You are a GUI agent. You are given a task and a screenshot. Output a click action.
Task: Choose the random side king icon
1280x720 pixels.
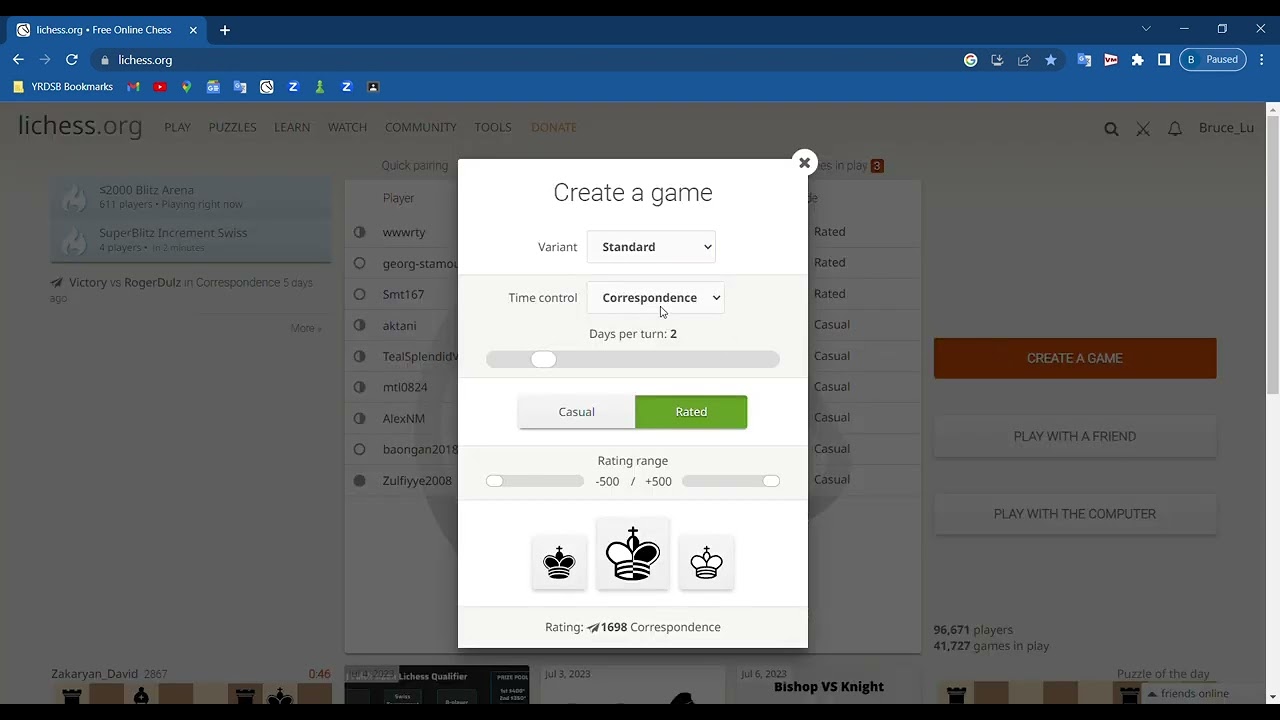click(x=633, y=554)
